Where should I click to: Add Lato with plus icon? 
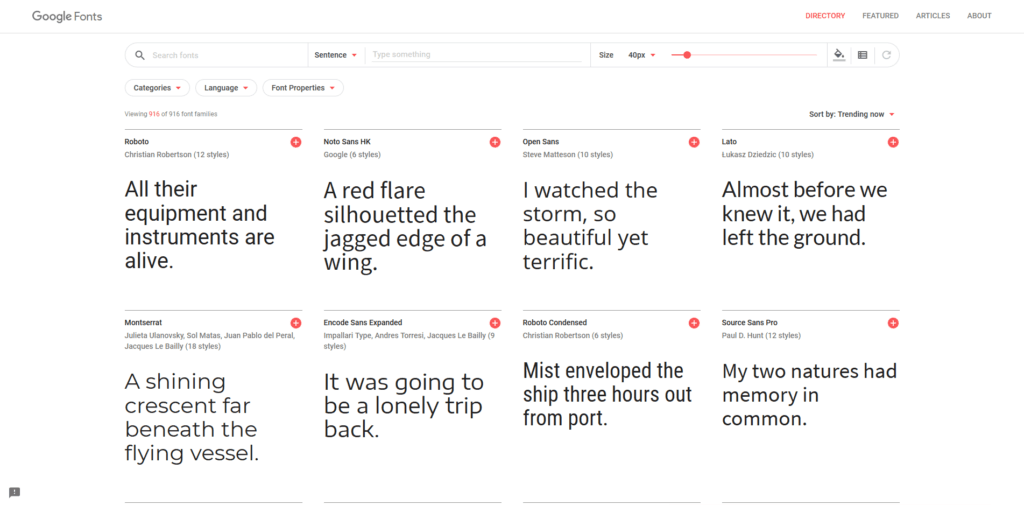893,142
